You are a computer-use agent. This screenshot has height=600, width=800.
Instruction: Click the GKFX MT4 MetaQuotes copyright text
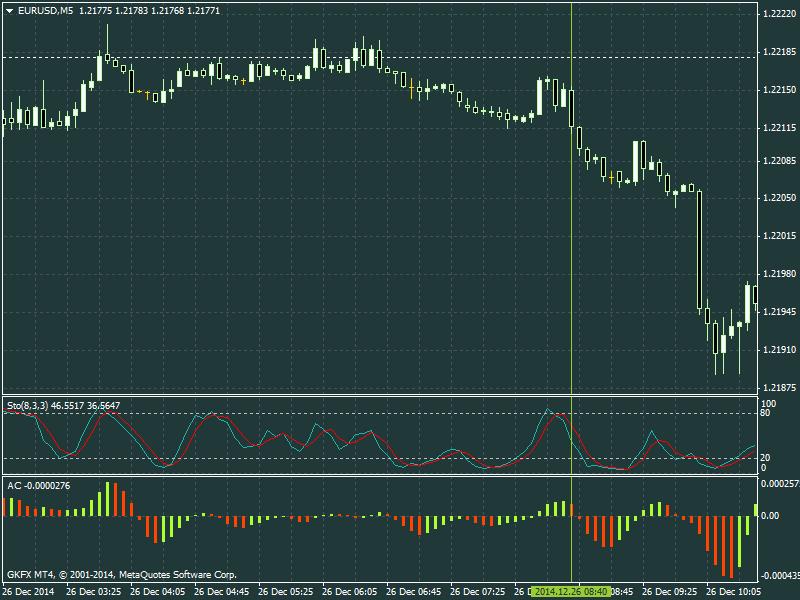(x=122, y=575)
